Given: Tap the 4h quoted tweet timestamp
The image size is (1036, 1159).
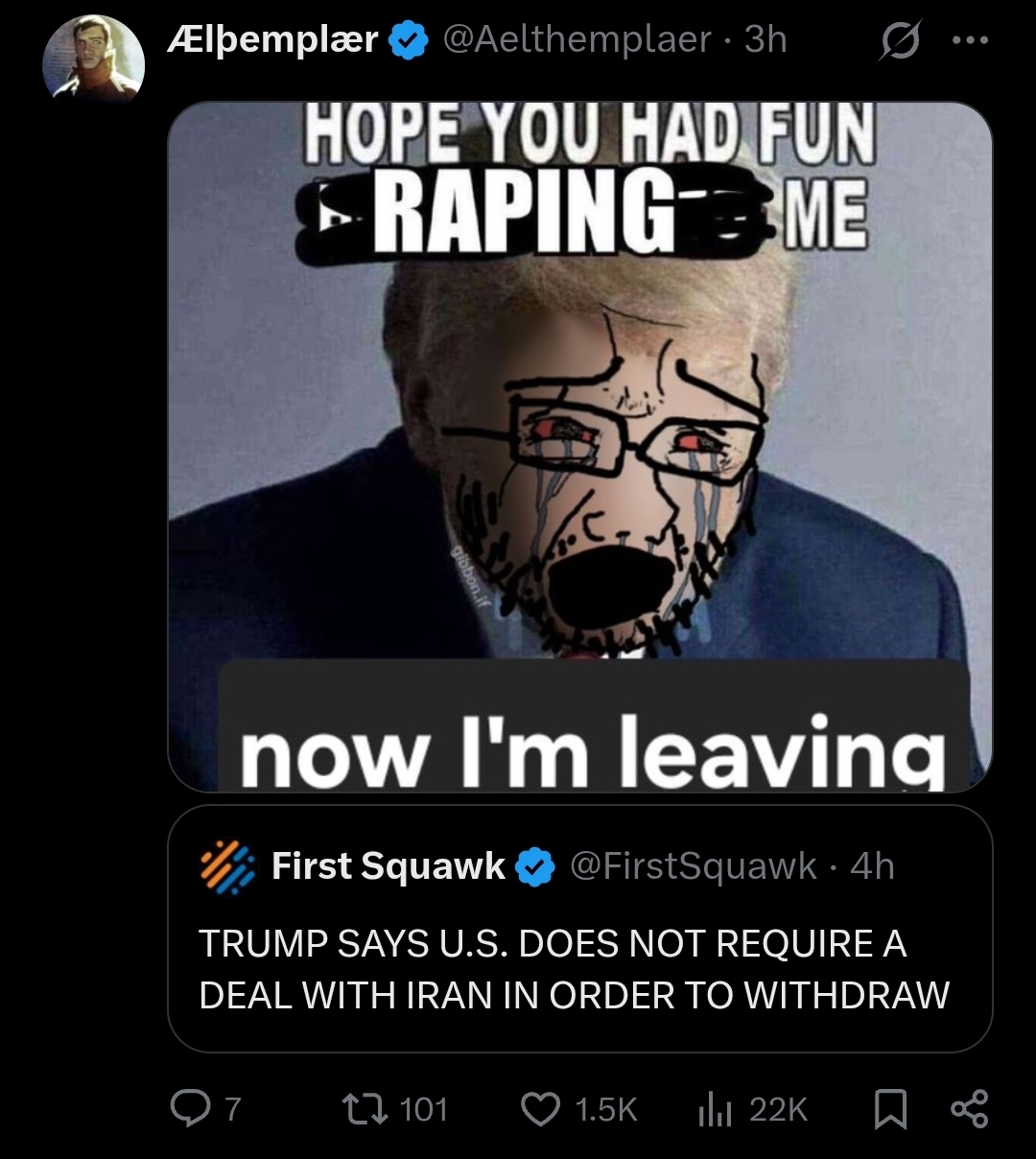Looking at the screenshot, I should click(872, 866).
